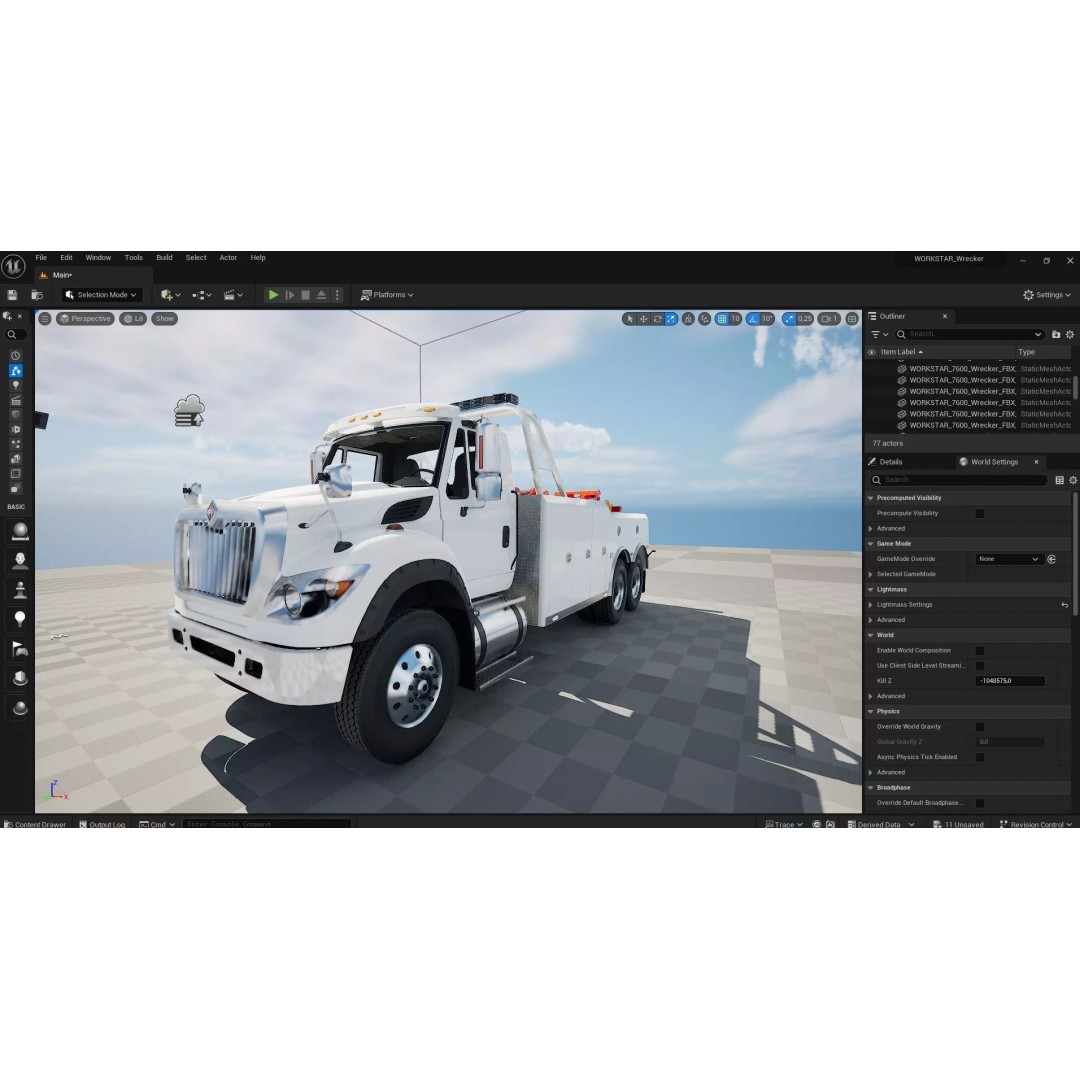Activate the Select objects arrow tool
The height and width of the screenshot is (1080, 1080).
point(629,319)
